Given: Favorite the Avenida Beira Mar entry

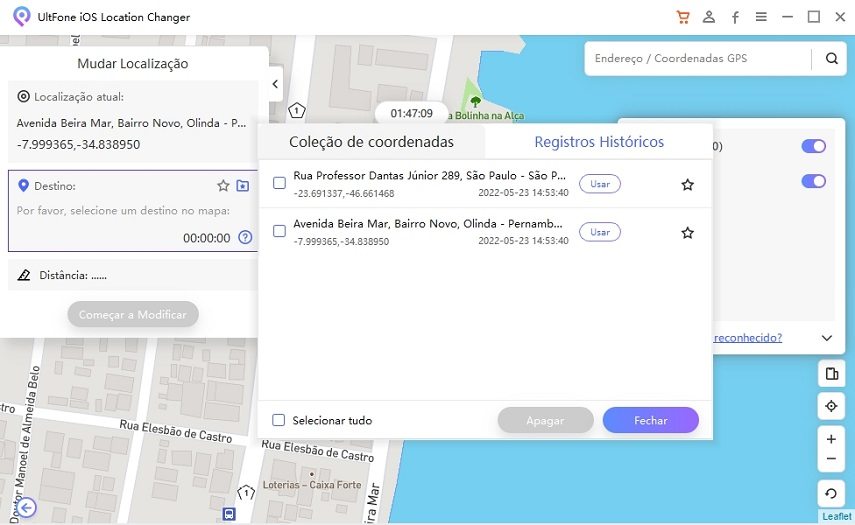Looking at the screenshot, I should pos(688,233).
